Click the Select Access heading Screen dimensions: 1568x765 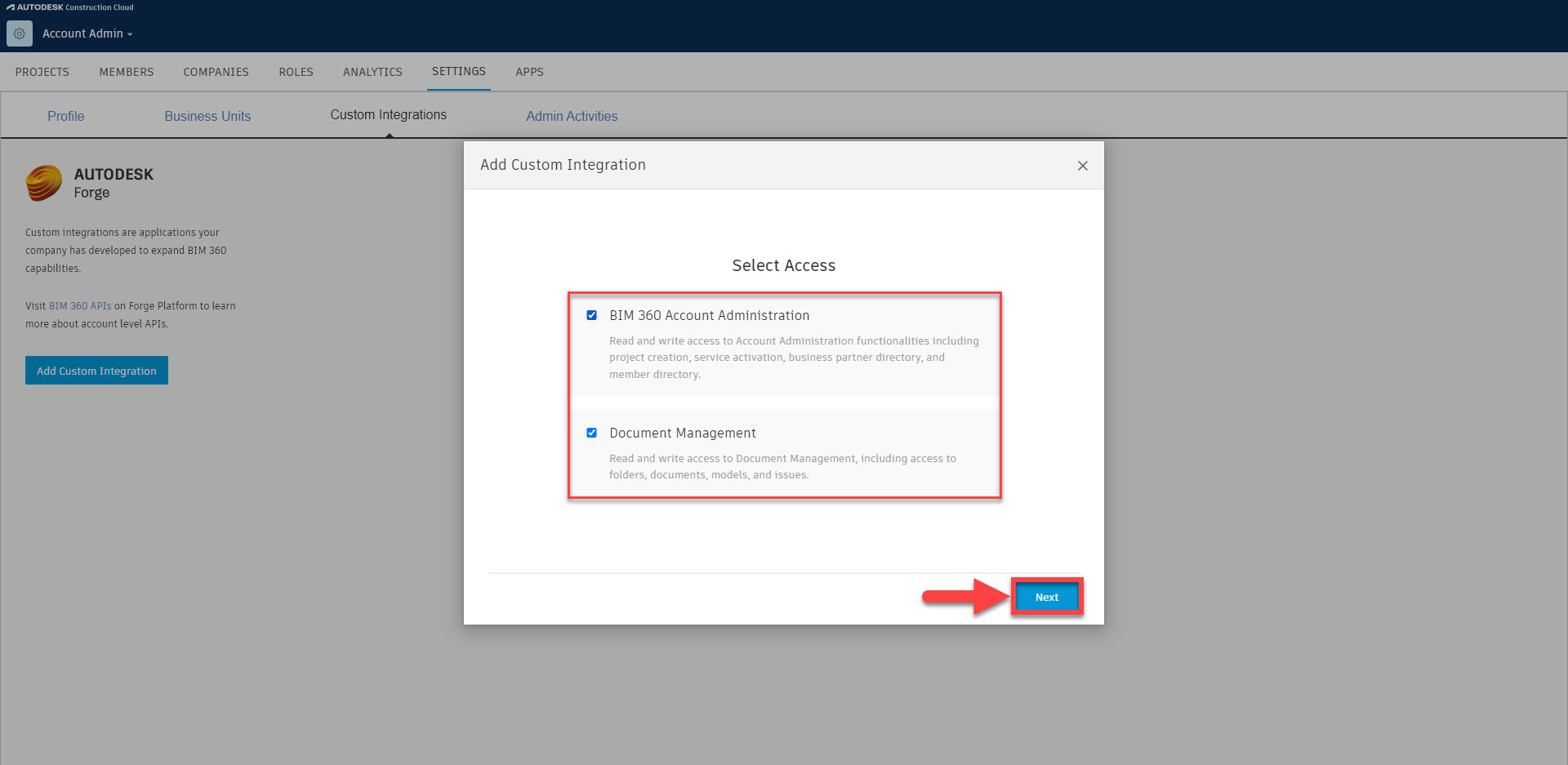click(x=784, y=265)
